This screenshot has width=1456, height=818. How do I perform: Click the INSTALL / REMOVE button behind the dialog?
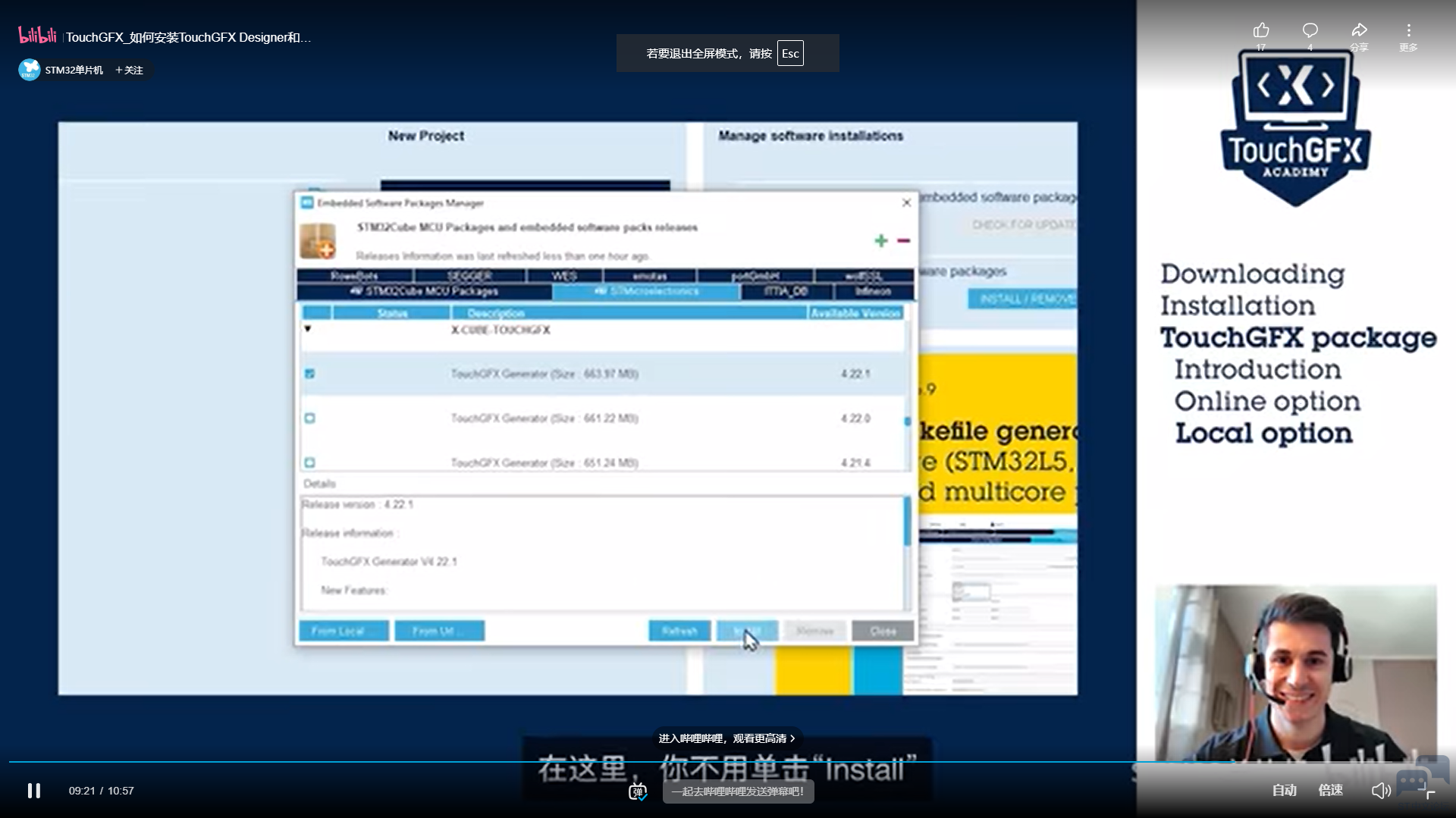coord(1023,299)
